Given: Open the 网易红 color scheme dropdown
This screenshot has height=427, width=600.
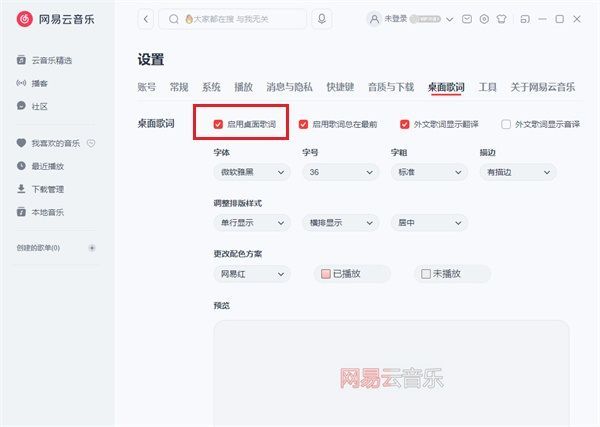Looking at the screenshot, I should 252,273.
